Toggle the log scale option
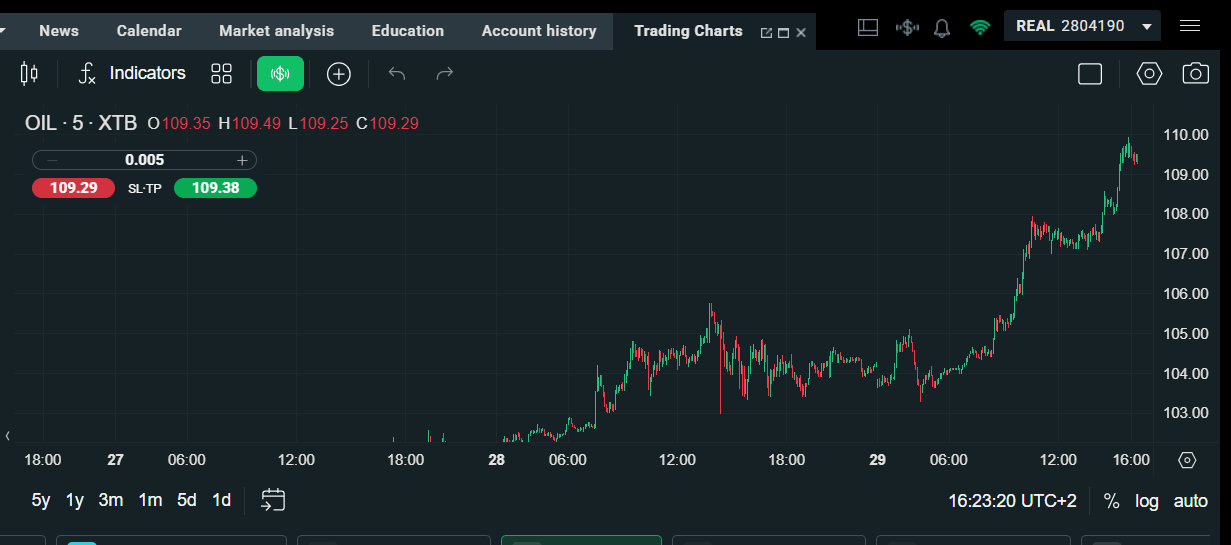This screenshot has width=1231, height=545. [1146, 501]
